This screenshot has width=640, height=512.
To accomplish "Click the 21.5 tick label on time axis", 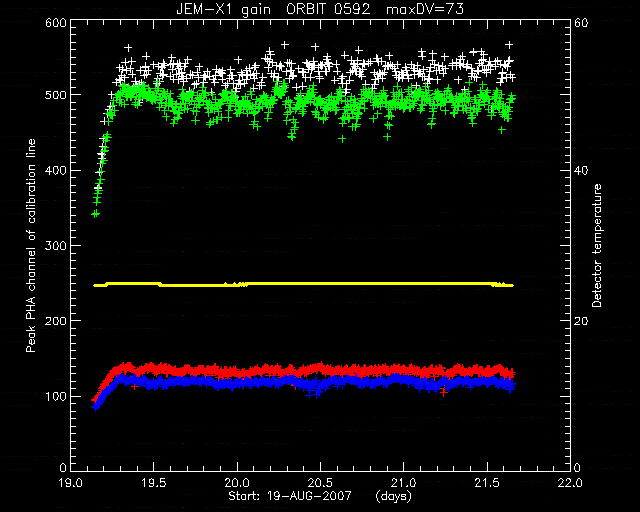I will click(487, 483).
